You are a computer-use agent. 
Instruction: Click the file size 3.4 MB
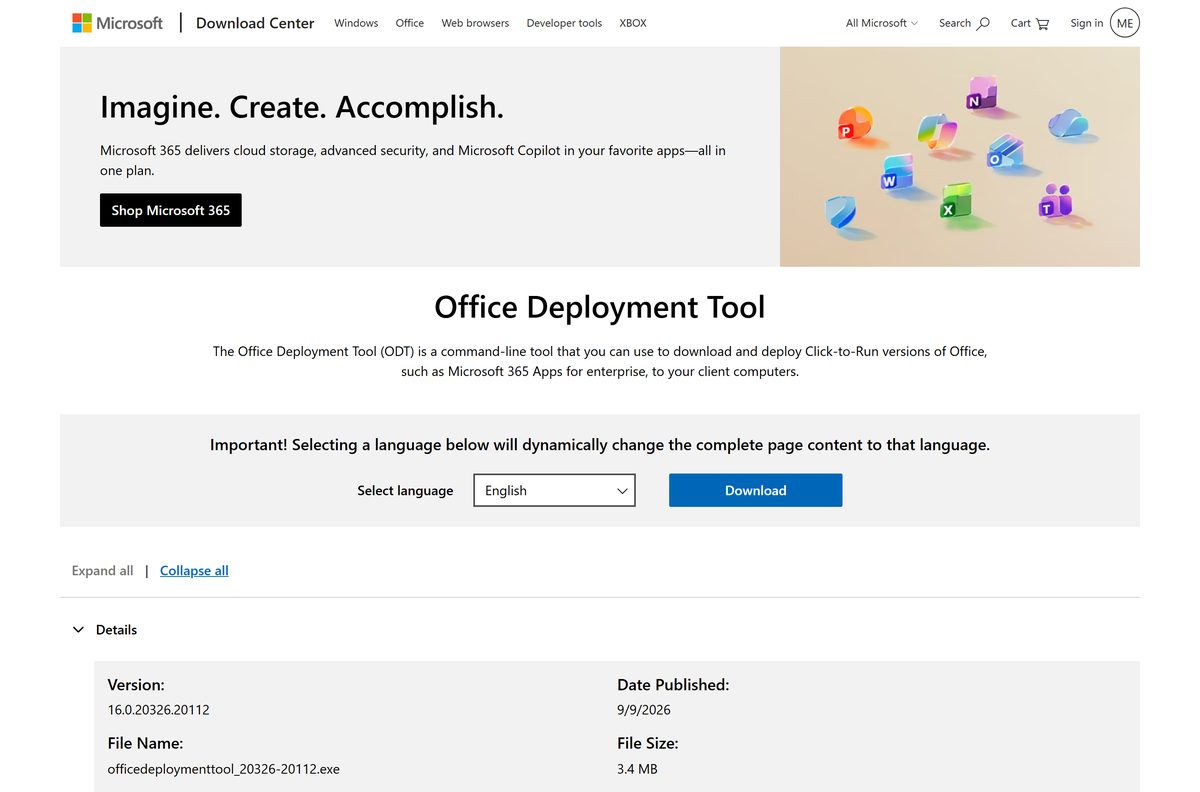[x=637, y=769]
